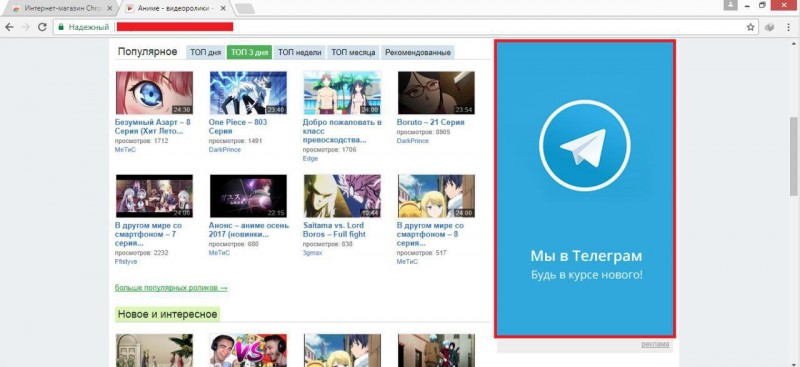The image size is (800, 367).
Task: Click the browser back arrow
Action: (x=9, y=27)
